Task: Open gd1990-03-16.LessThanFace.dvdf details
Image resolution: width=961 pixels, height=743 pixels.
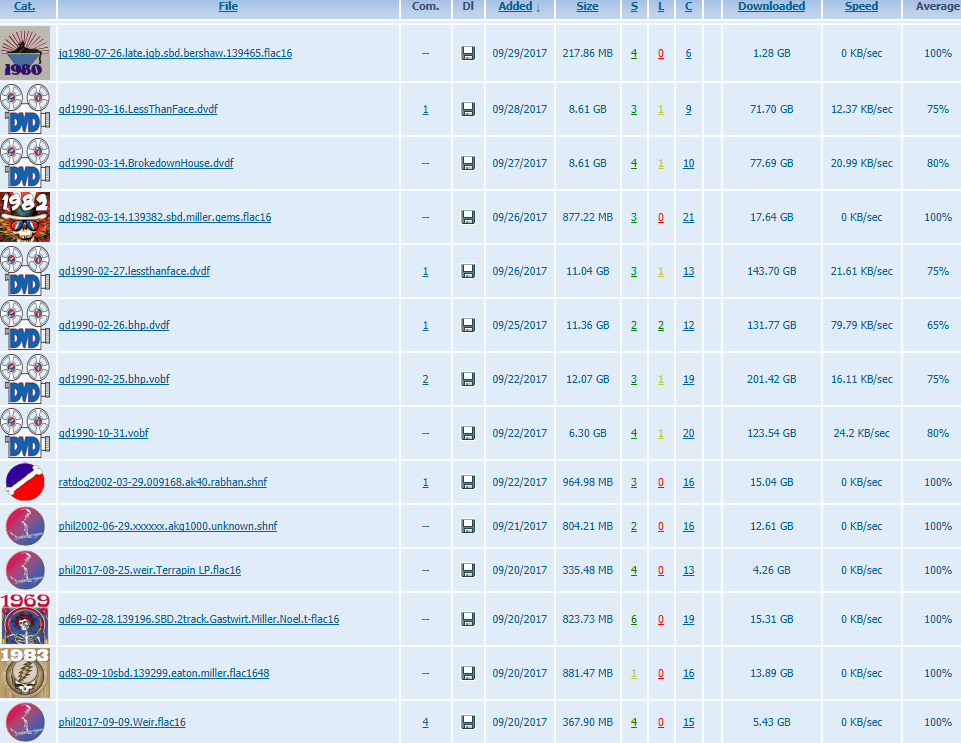Action: click(138, 109)
